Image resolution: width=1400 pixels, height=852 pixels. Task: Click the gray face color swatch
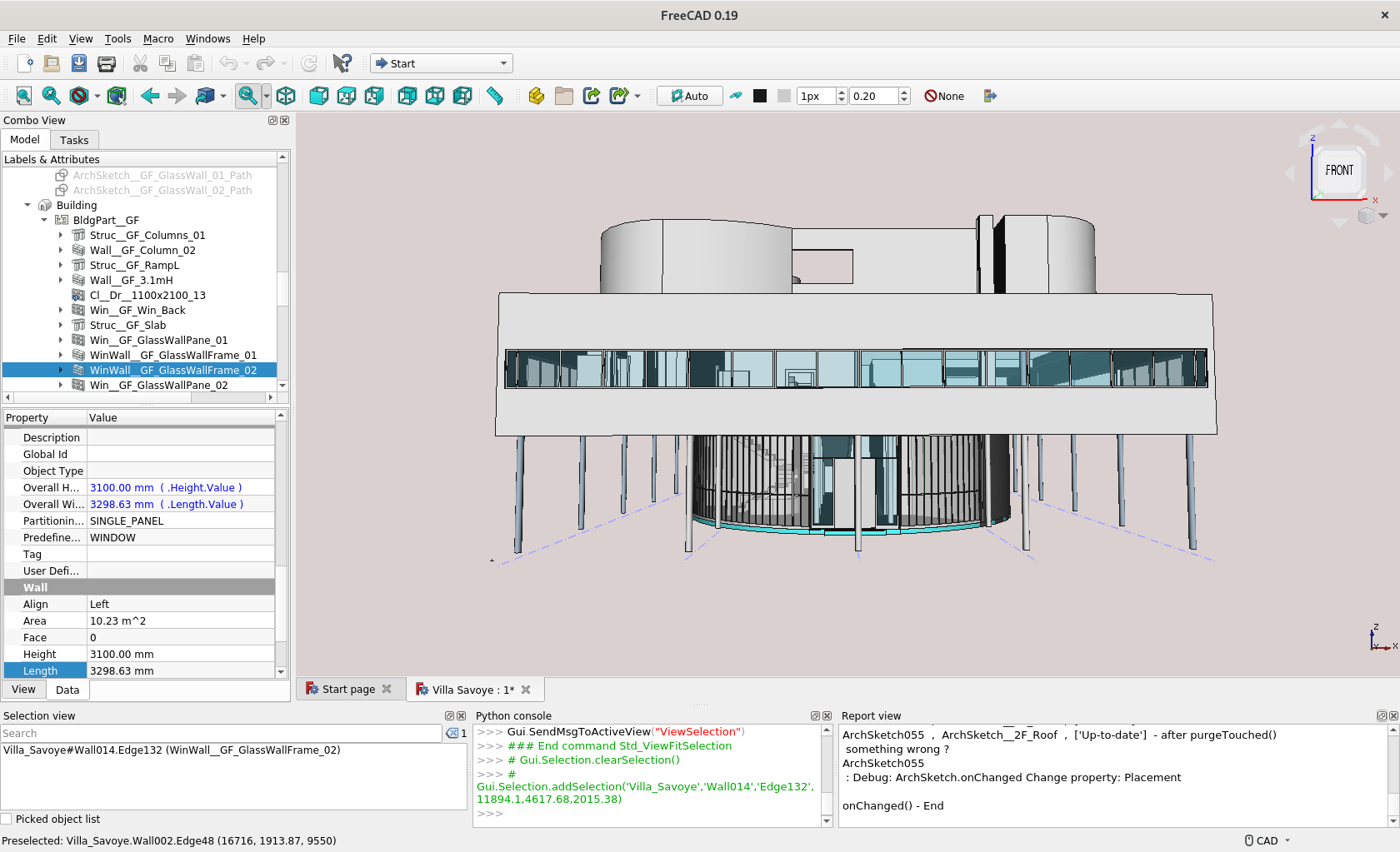784,96
